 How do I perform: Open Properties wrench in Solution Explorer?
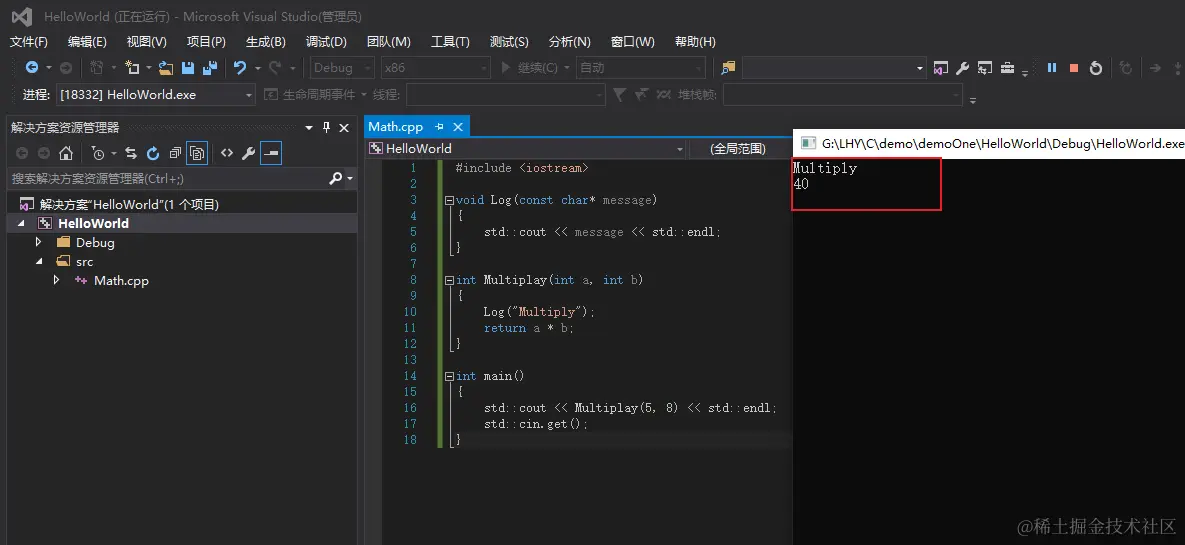pyautogui.click(x=248, y=153)
